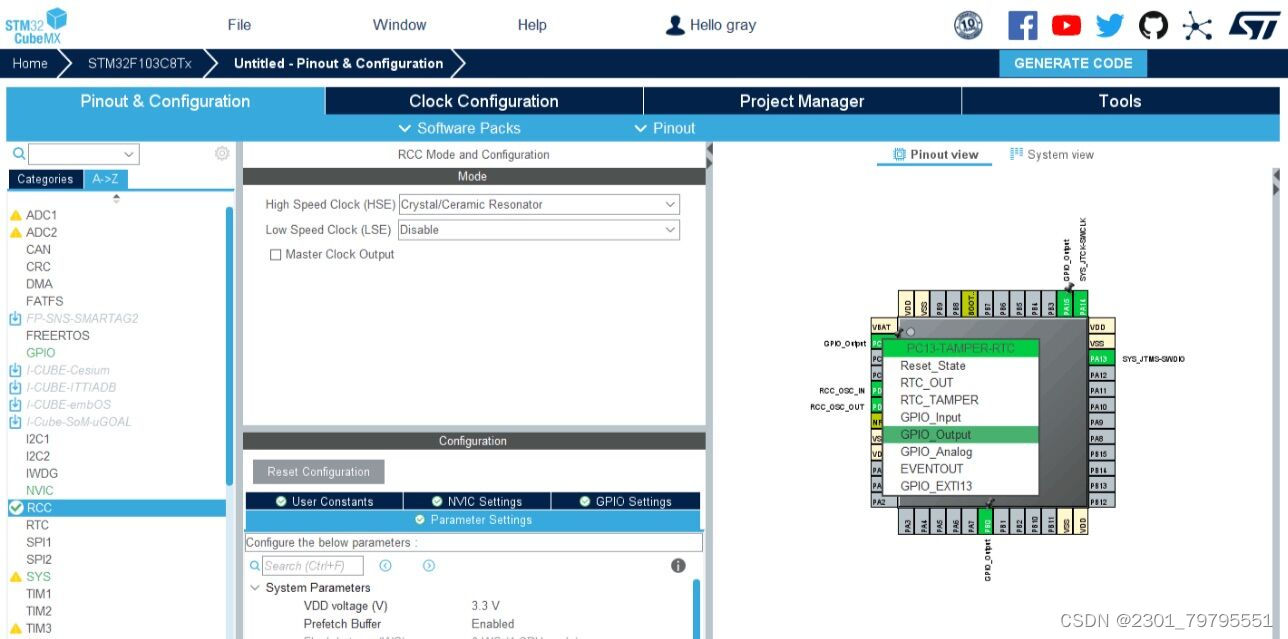Expand the Software Packs menu
Viewport: 1288px width, 639px height.
(459, 128)
